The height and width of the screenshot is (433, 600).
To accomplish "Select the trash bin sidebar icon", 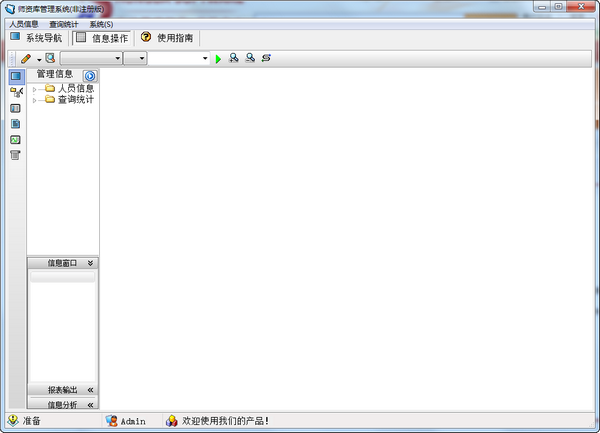I will coord(15,155).
